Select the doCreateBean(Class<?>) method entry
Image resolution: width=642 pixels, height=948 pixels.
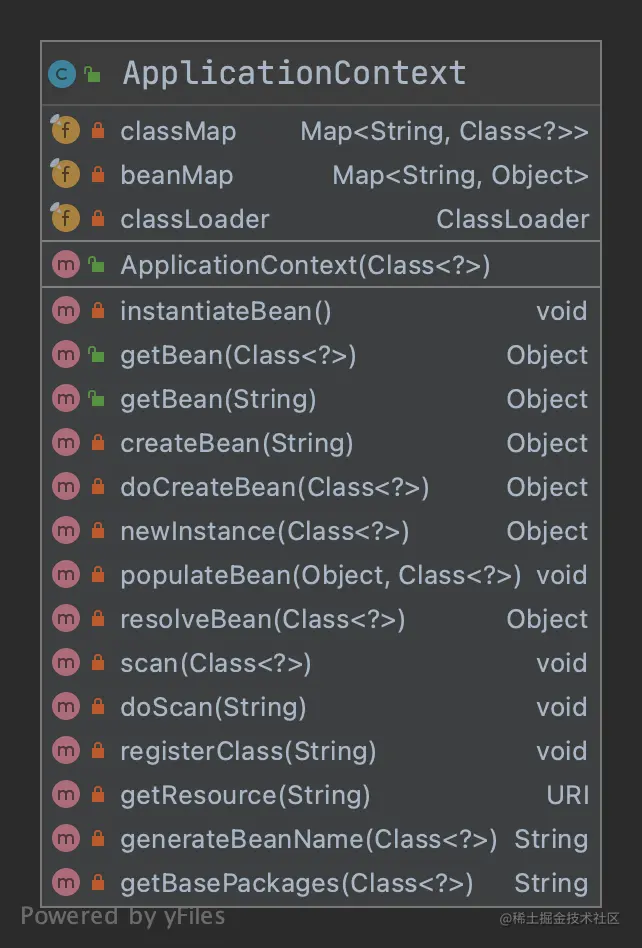[320, 487]
